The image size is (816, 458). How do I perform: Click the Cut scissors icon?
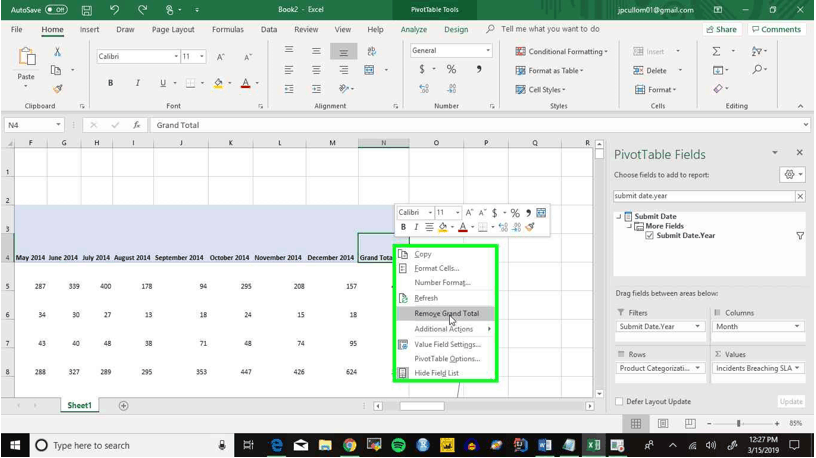click(x=57, y=52)
